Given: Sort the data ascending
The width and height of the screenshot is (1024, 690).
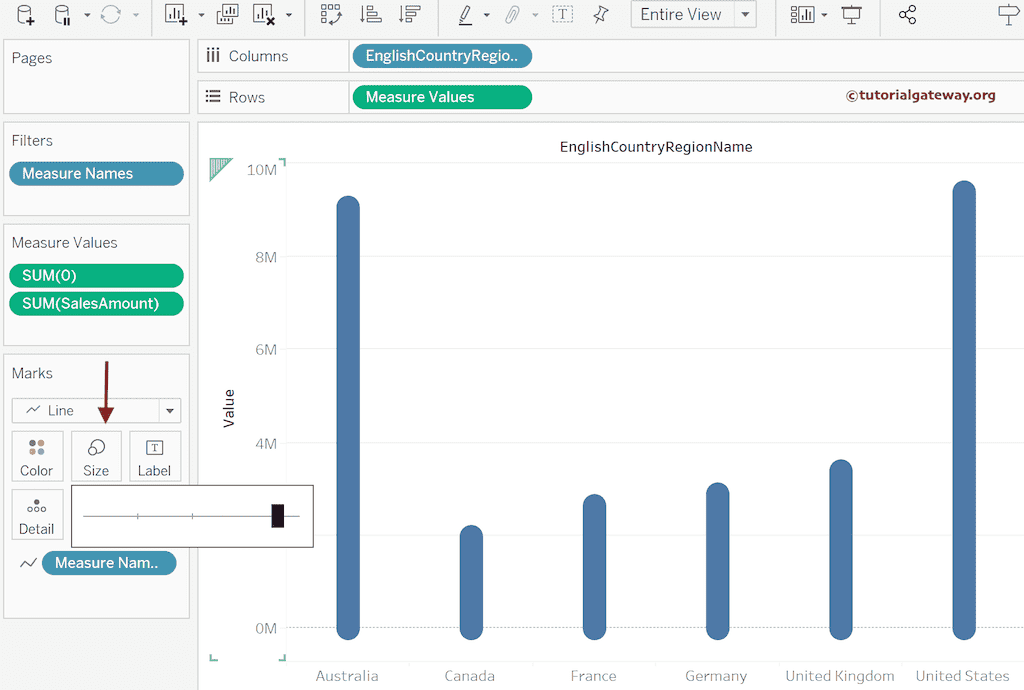Looking at the screenshot, I should 372,15.
